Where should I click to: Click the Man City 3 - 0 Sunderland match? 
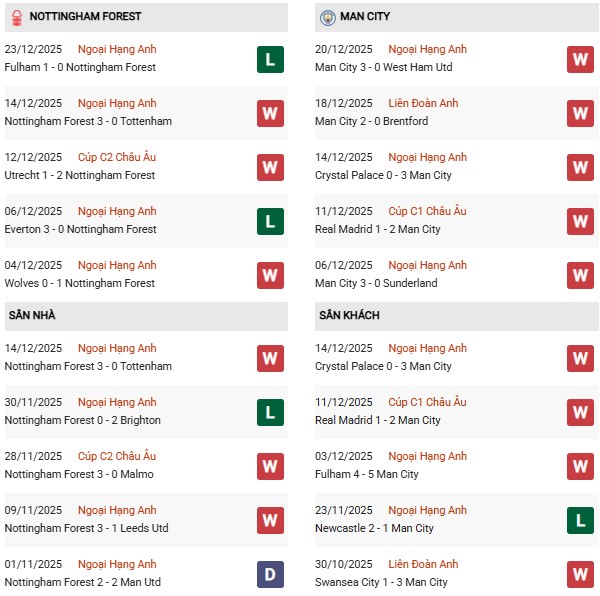coord(376,283)
